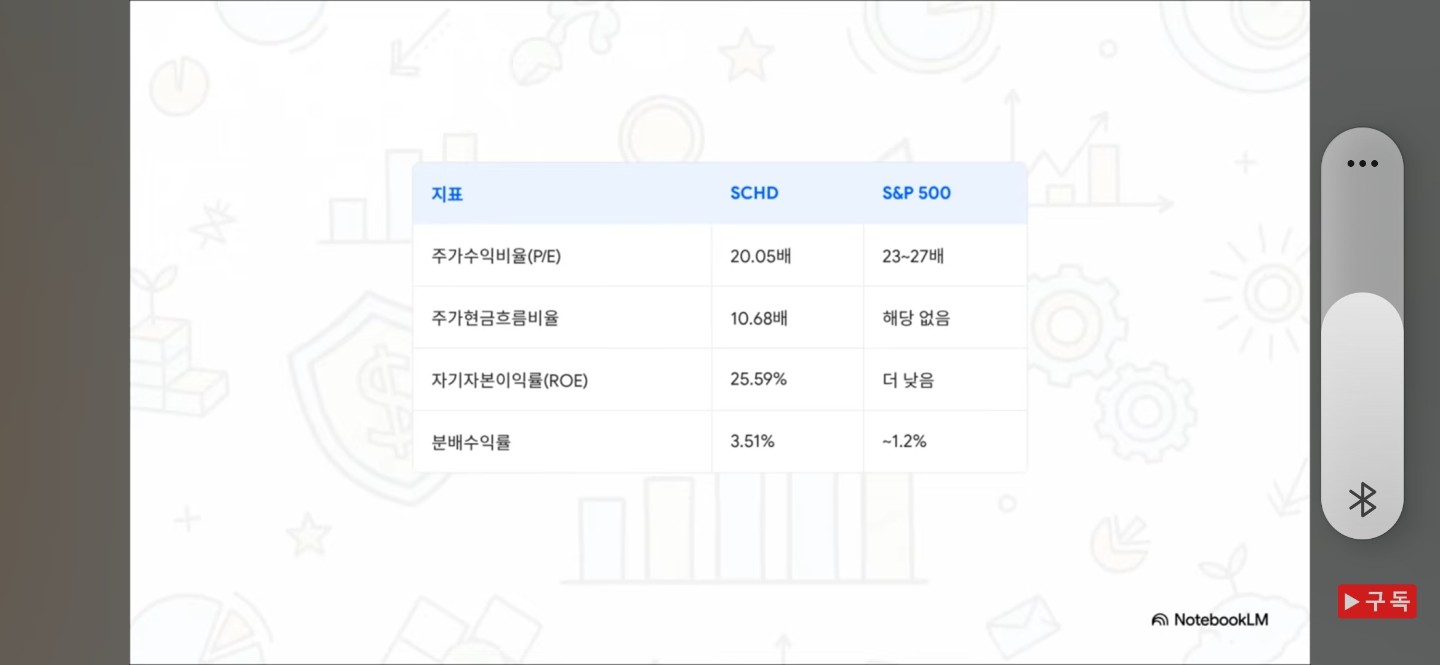Click the 자기자본이익률(ROE) row label

coord(510,380)
